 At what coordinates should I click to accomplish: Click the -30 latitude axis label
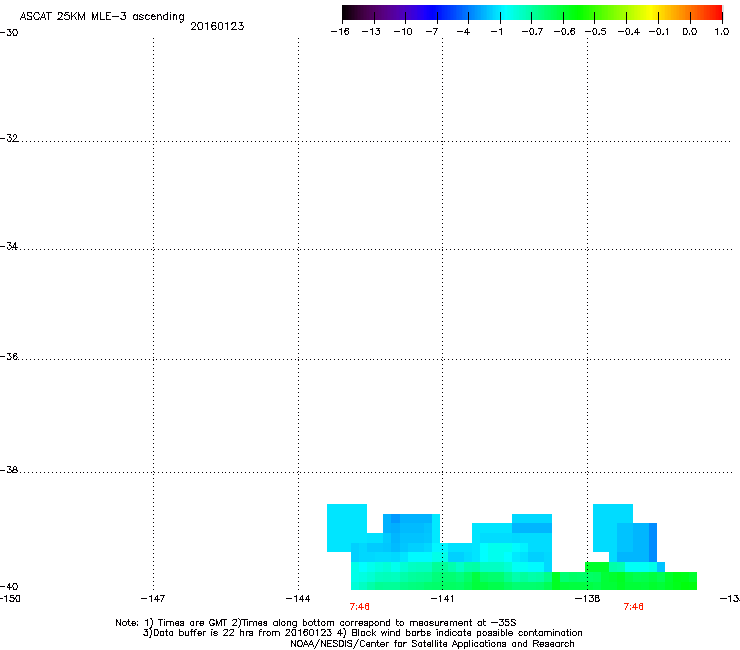[9, 33]
